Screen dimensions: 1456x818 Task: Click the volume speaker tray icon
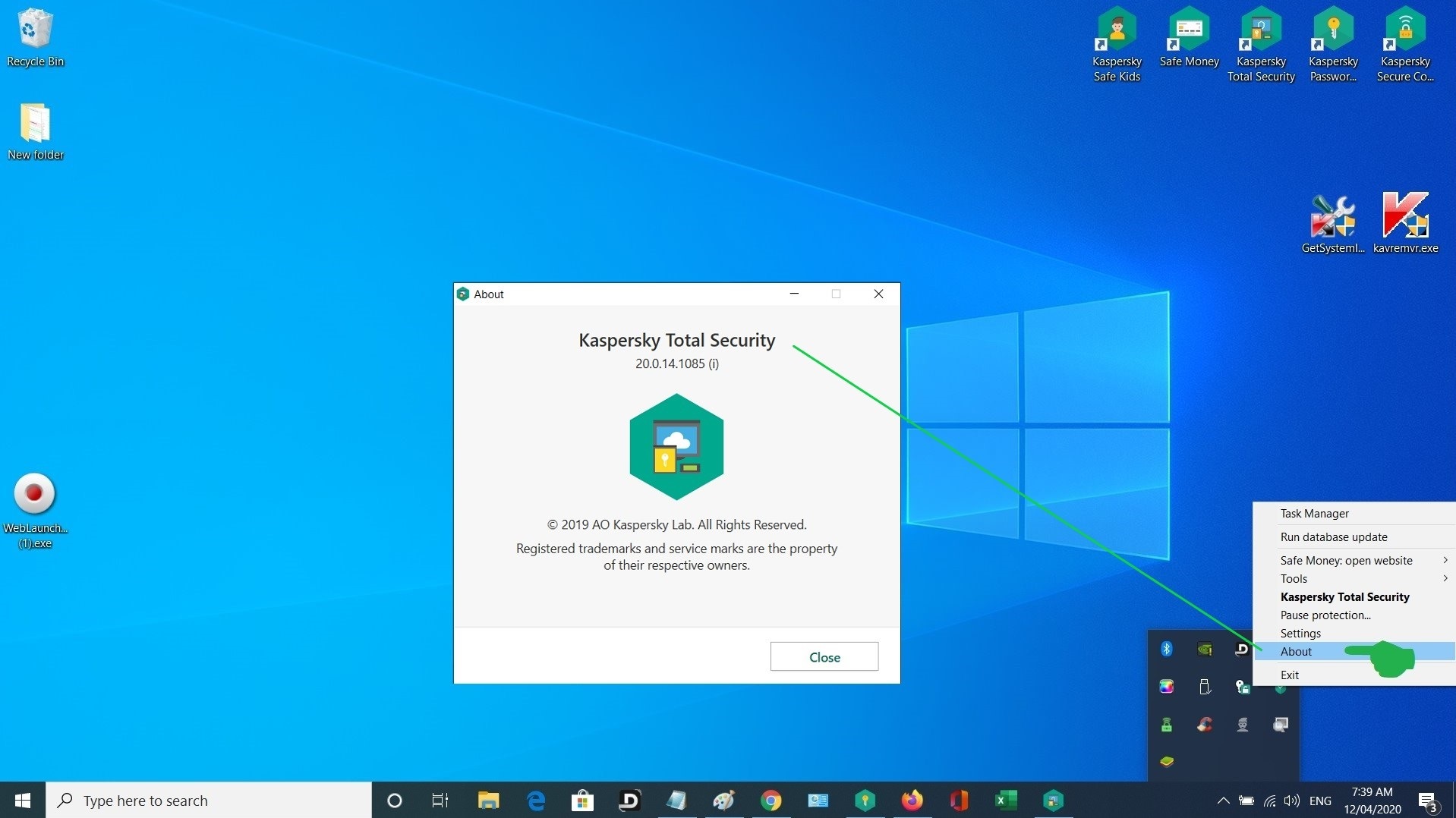coord(1291,801)
